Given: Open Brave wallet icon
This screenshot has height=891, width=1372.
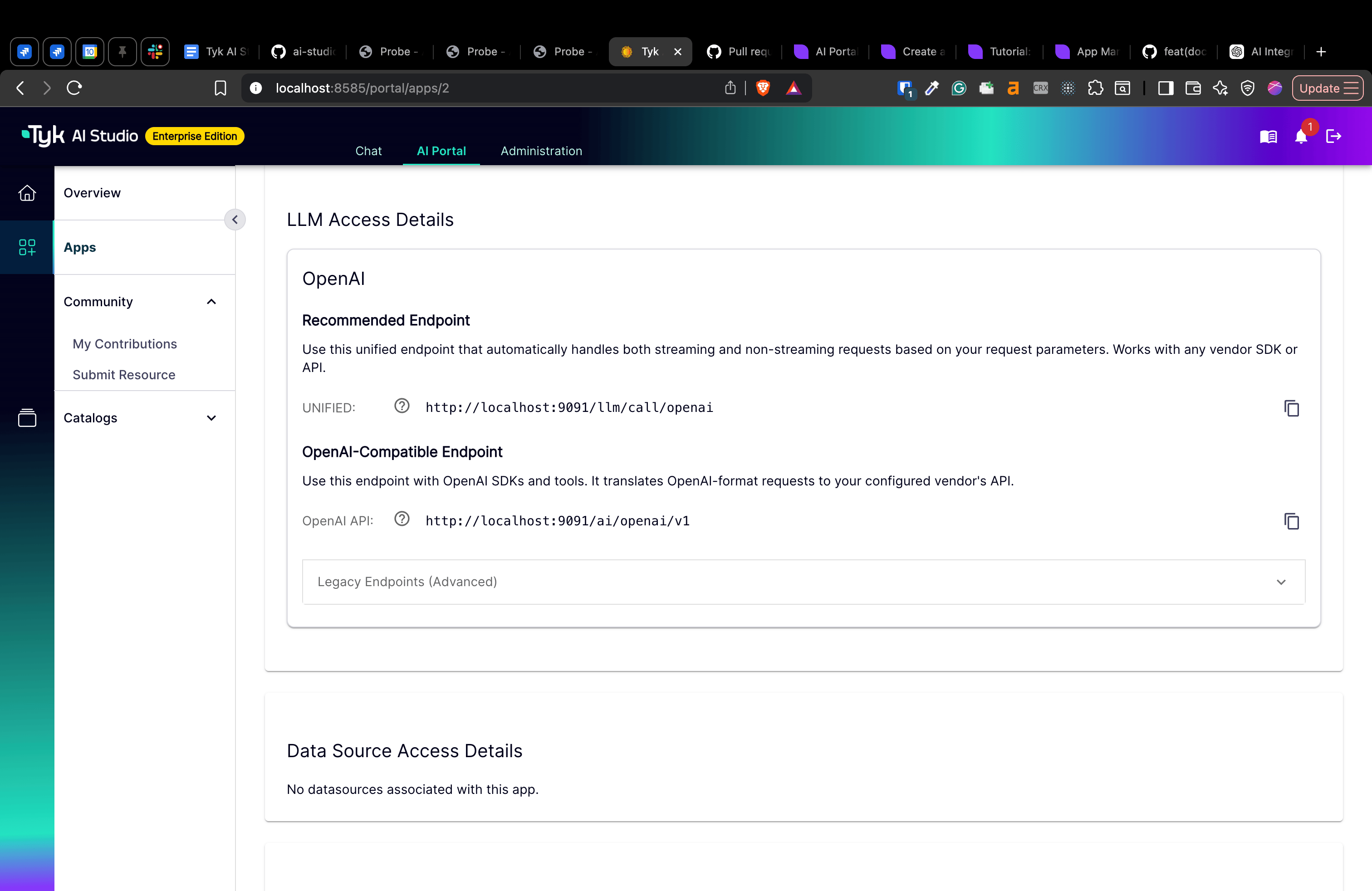Looking at the screenshot, I should 1193,88.
